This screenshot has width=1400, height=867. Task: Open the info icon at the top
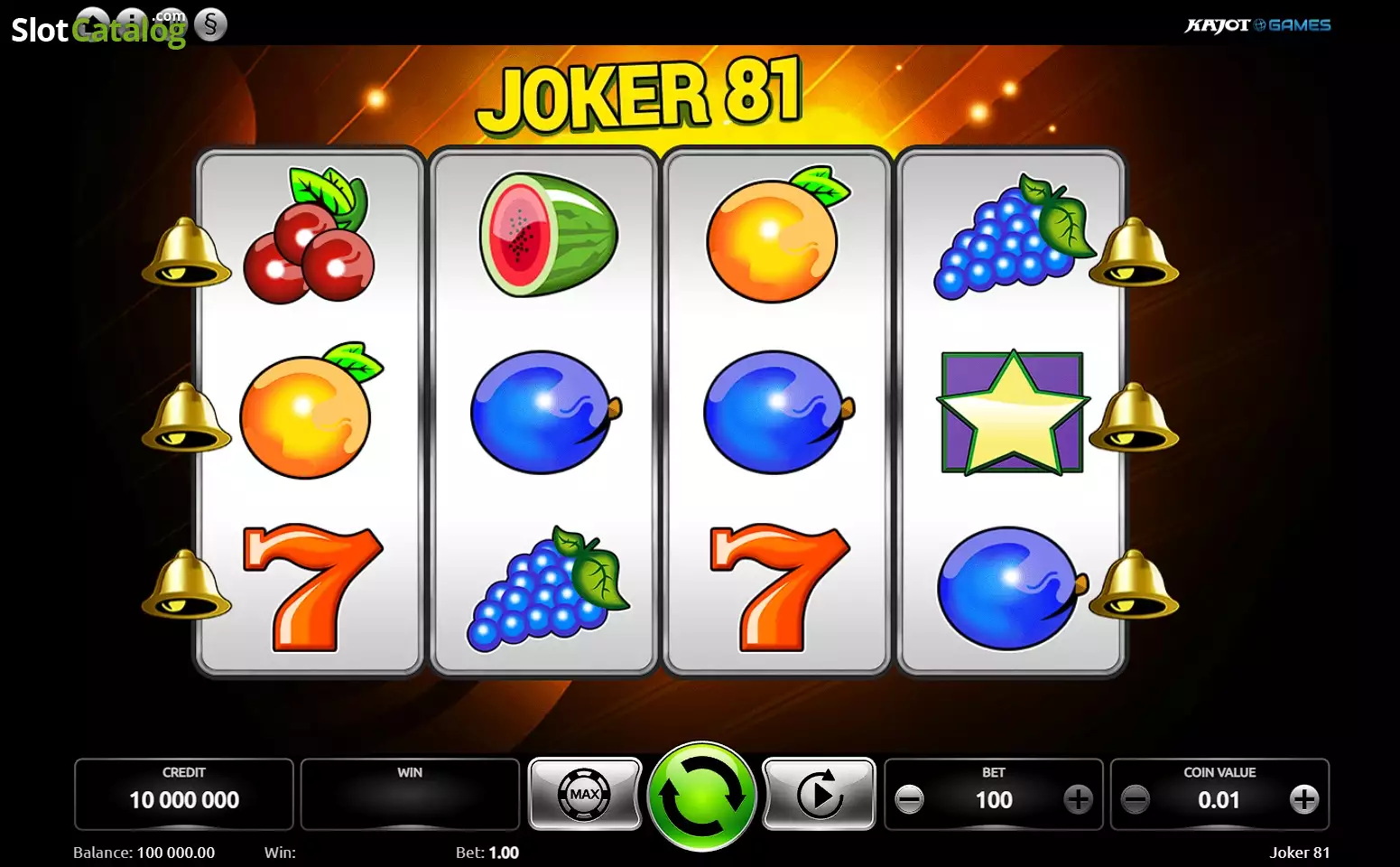pos(131,24)
